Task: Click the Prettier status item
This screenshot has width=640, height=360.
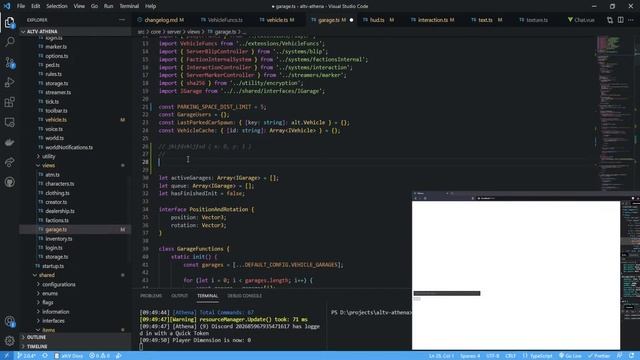Action: [x=599, y=356]
